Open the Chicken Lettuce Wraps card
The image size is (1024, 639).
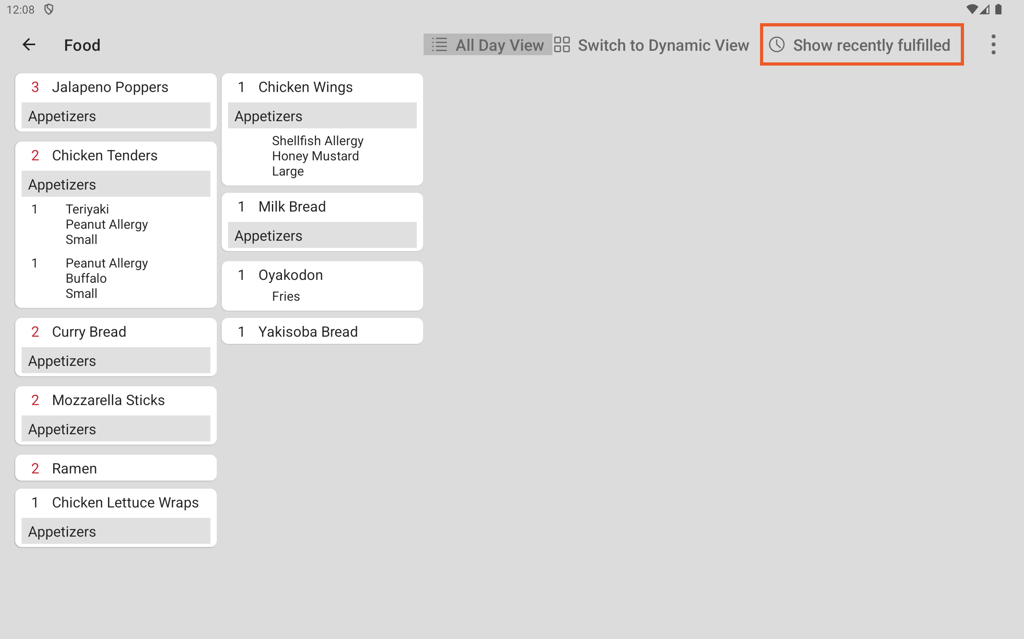pos(116,503)
